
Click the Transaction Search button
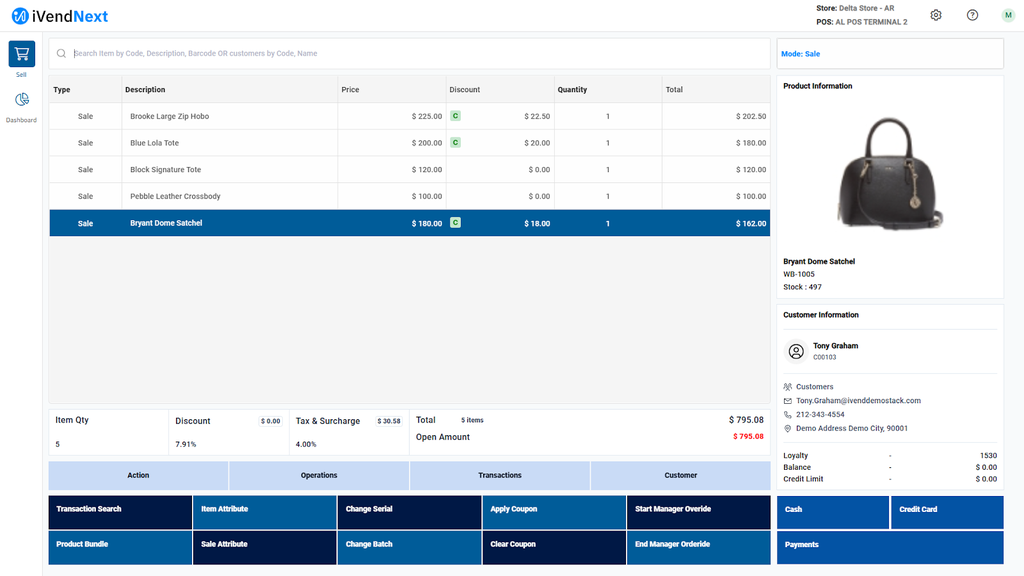(x=120, y=510)
